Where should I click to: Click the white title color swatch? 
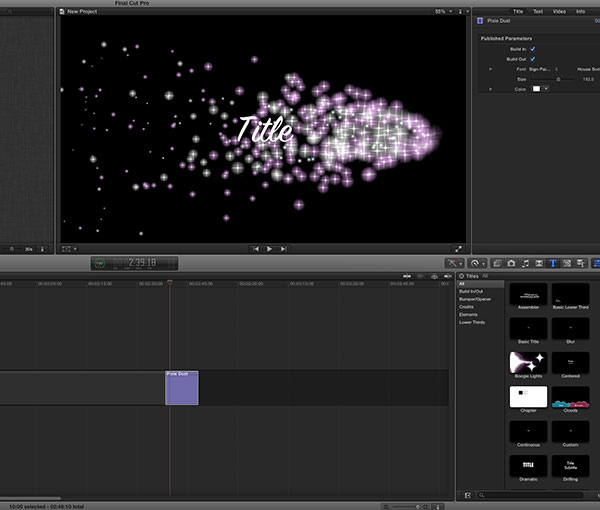(x=536, y=89)
